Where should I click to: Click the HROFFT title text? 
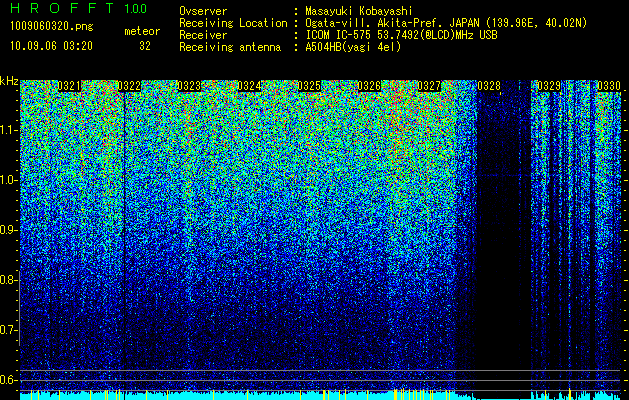pyautogui.click(x=62, y=8)
